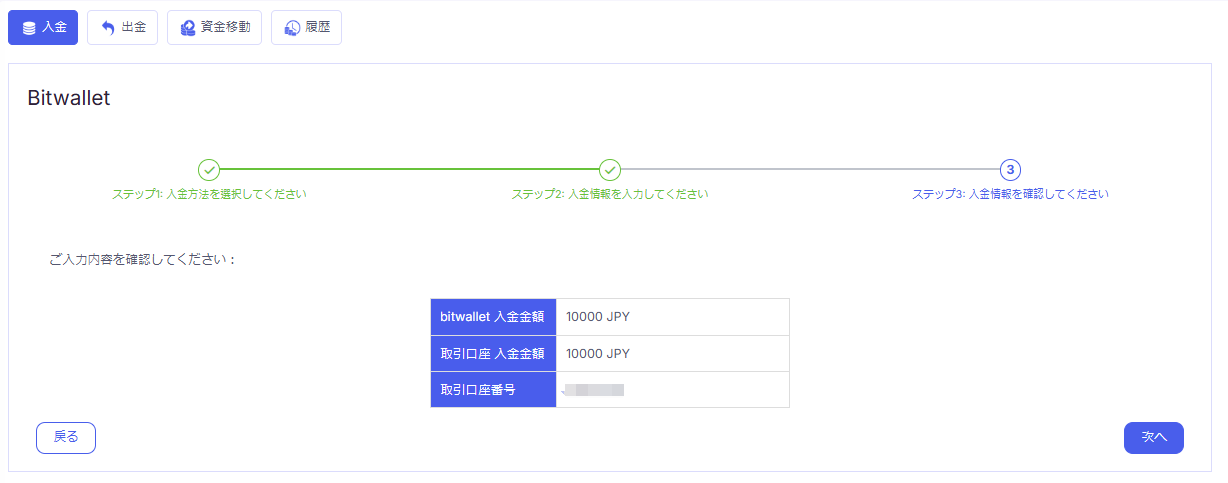The height and width of the screenshot is (483, 1228).
Task: Select the ステップ1 入金方法を選択 label
Action: pos(209,194)
